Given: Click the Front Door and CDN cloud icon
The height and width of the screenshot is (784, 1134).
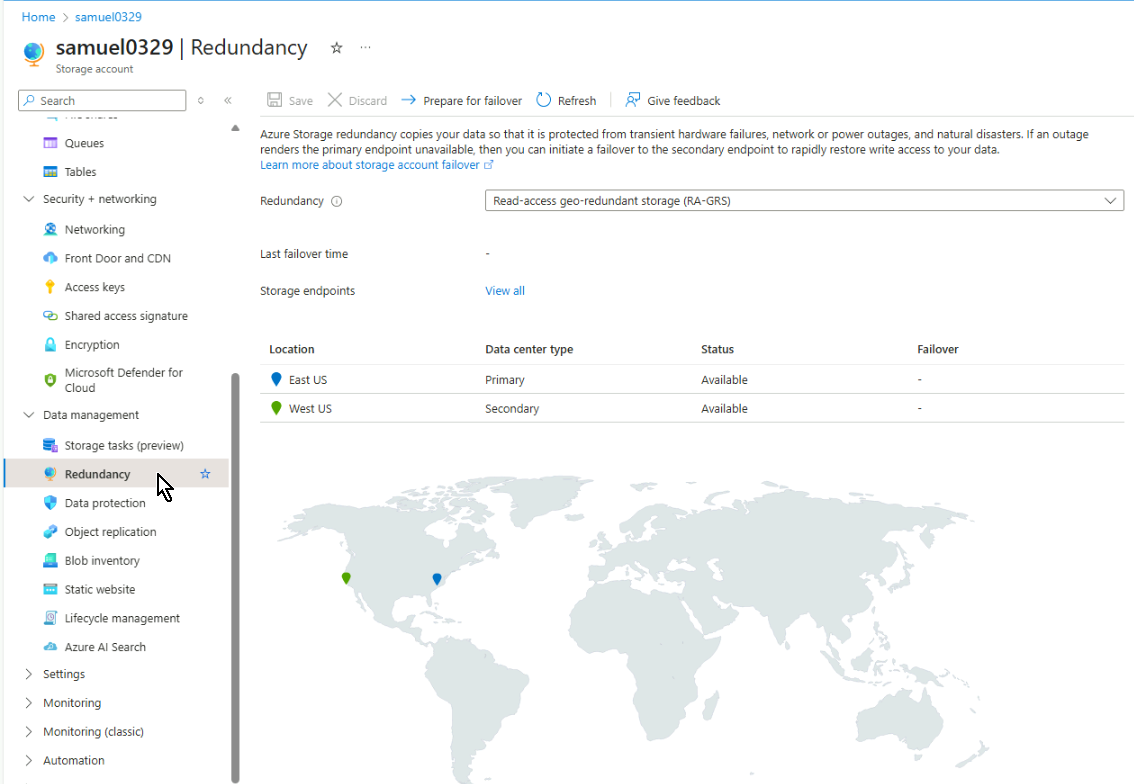Looking at the screenshot, I should click(50, 258).
